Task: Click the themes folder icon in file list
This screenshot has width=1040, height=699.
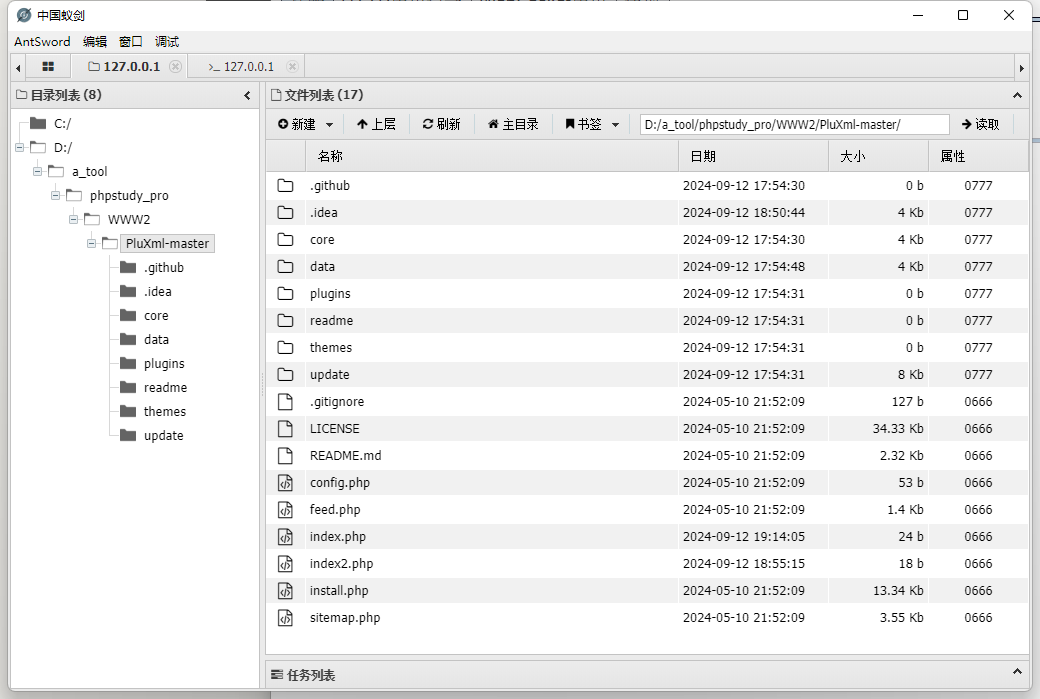Action: [x=285, y=348]
